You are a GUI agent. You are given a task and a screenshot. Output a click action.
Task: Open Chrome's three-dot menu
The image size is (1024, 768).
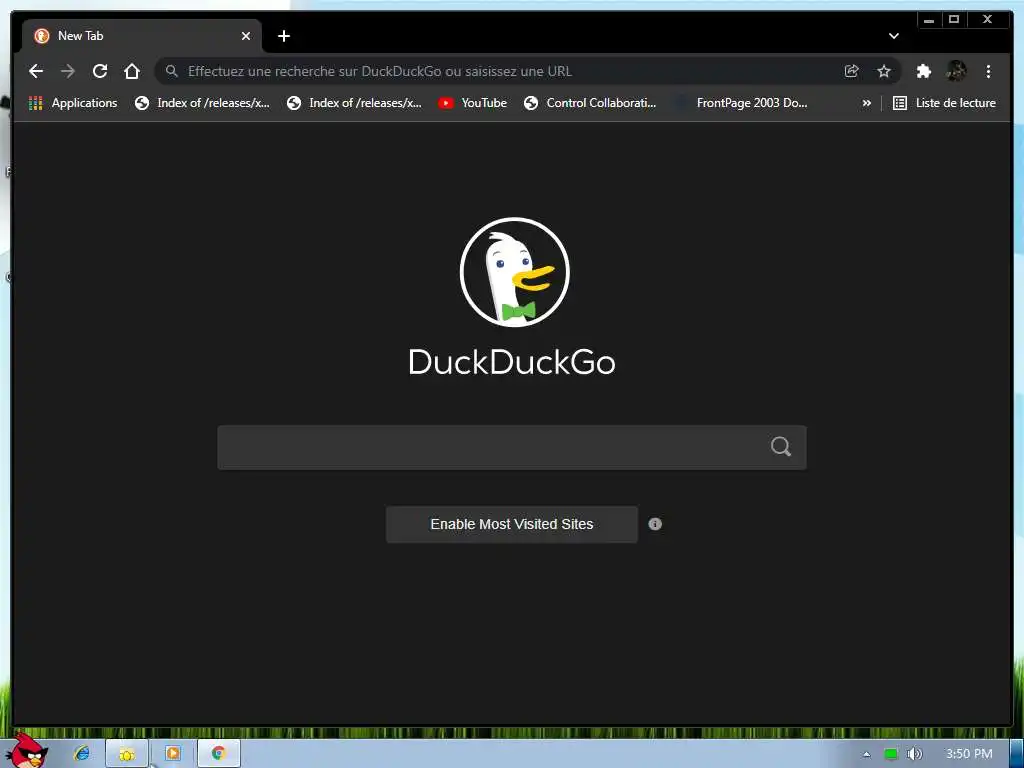pyautogui.click(x=989, y=71)
